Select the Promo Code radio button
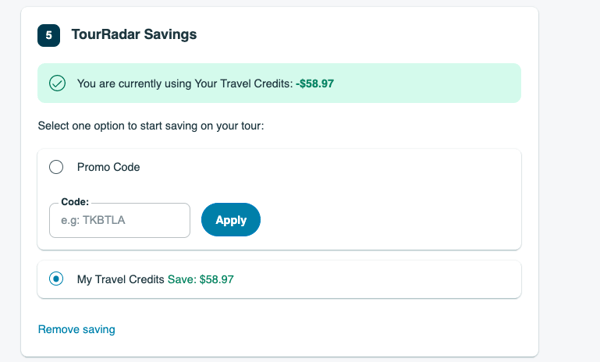Screen dimensions: 600x362 [56, 167]
